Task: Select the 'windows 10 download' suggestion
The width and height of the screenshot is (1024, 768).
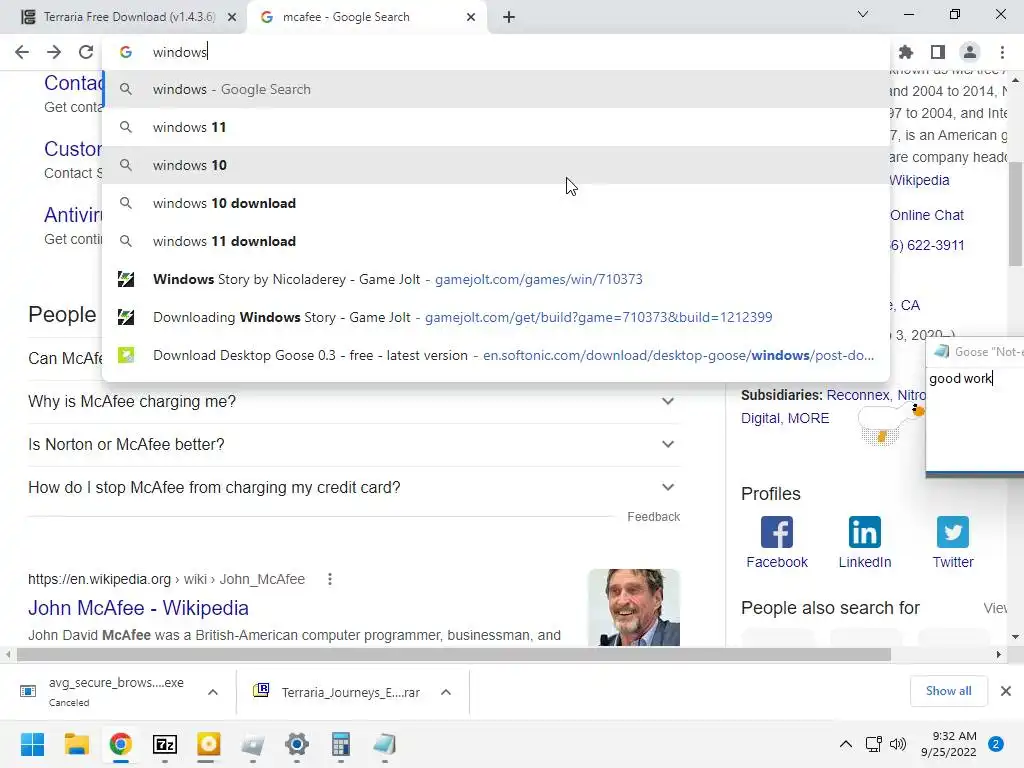Action: click(x=496, y=203)
